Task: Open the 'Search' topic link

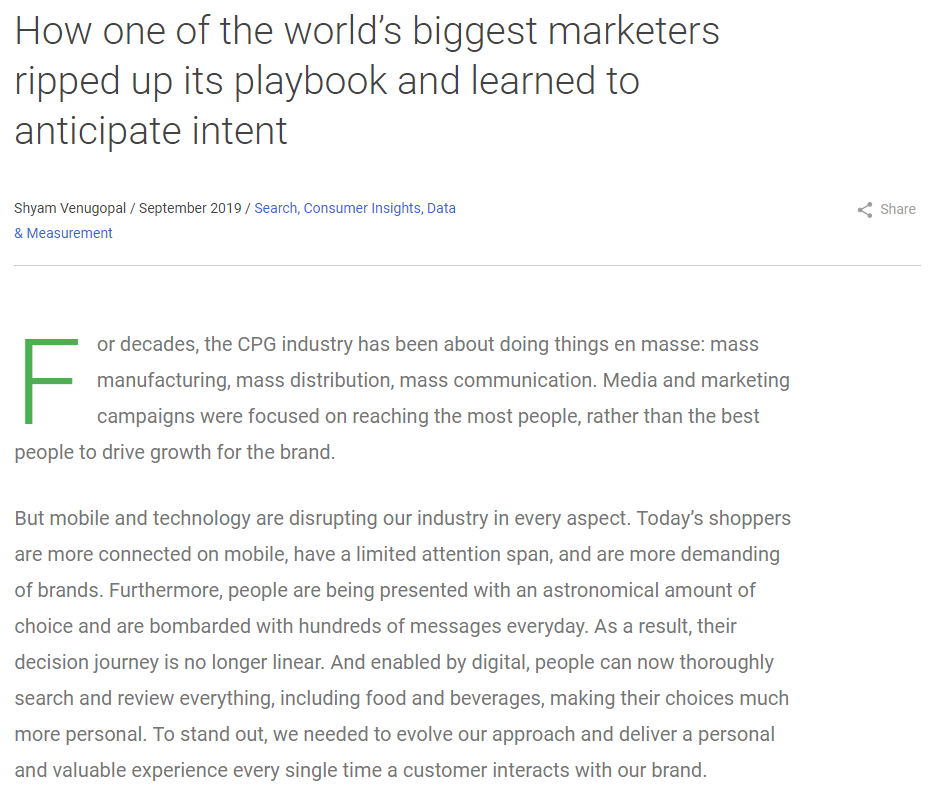Action: coord(276,208)
